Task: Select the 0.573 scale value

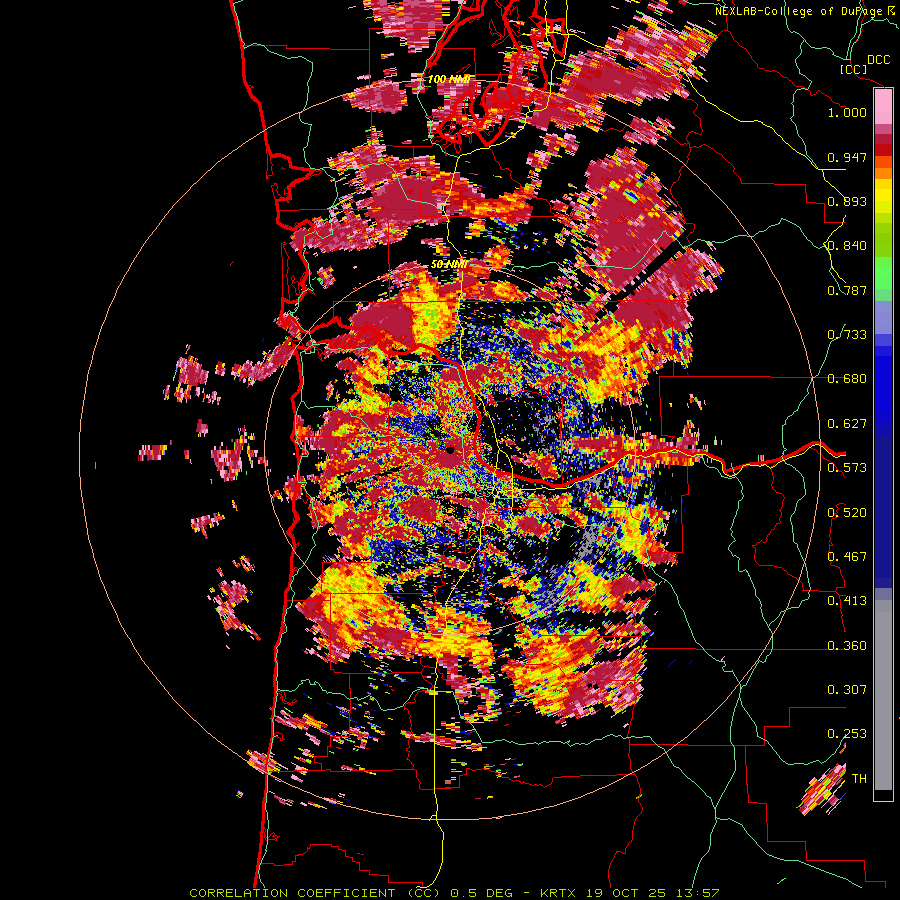Action: [847, 468]
